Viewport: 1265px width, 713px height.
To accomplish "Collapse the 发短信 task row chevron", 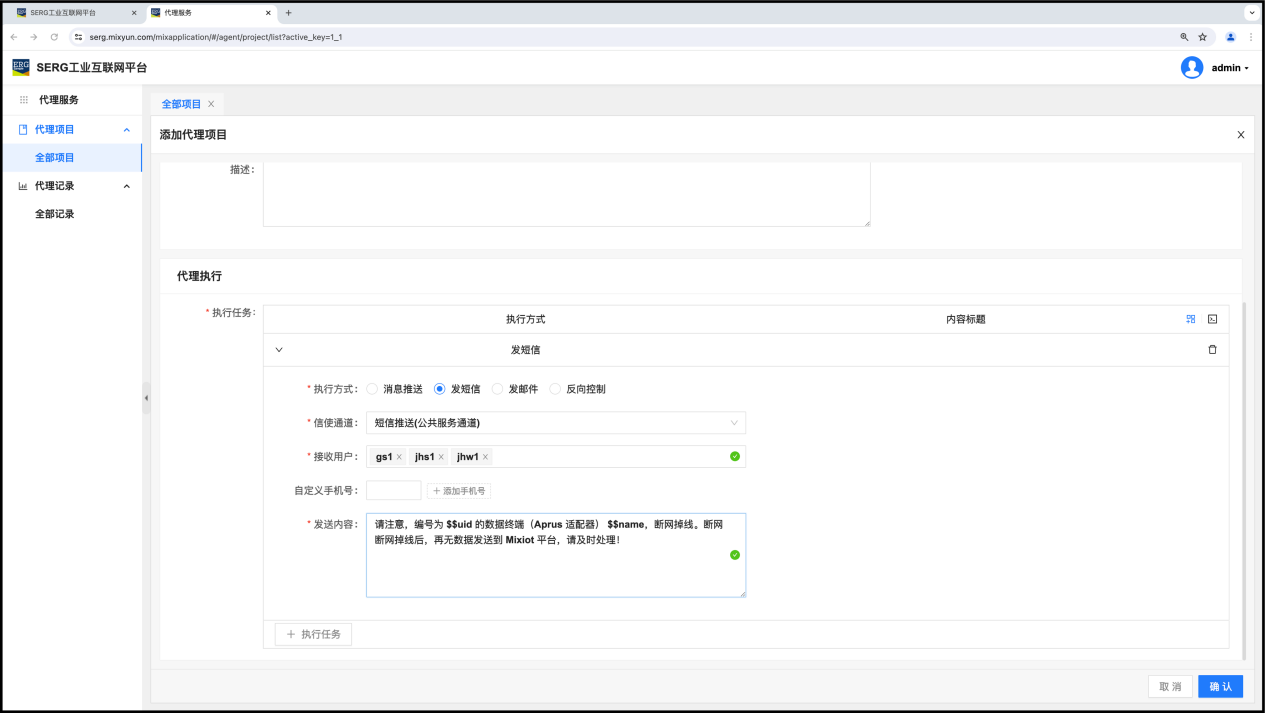I will coord(279,350).
